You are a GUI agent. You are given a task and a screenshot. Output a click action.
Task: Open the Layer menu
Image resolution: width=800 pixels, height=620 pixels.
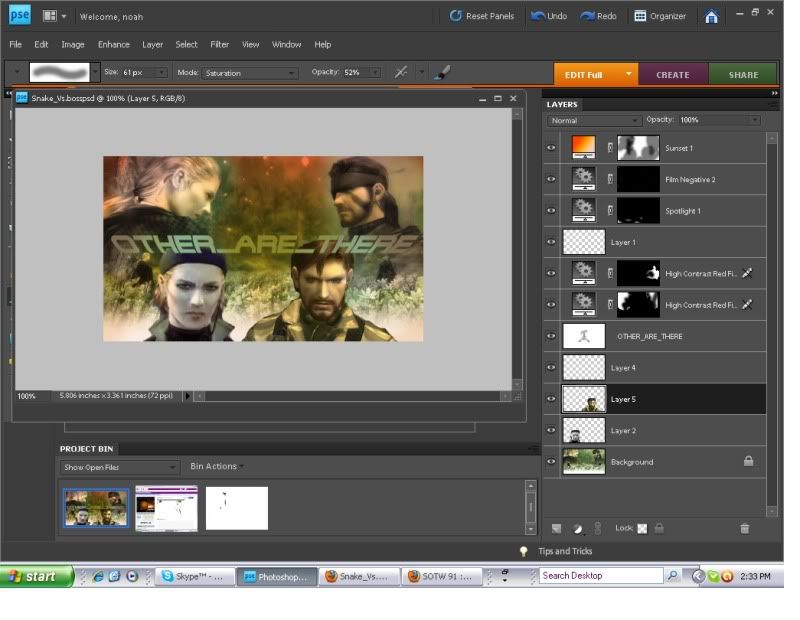point(153,44)
